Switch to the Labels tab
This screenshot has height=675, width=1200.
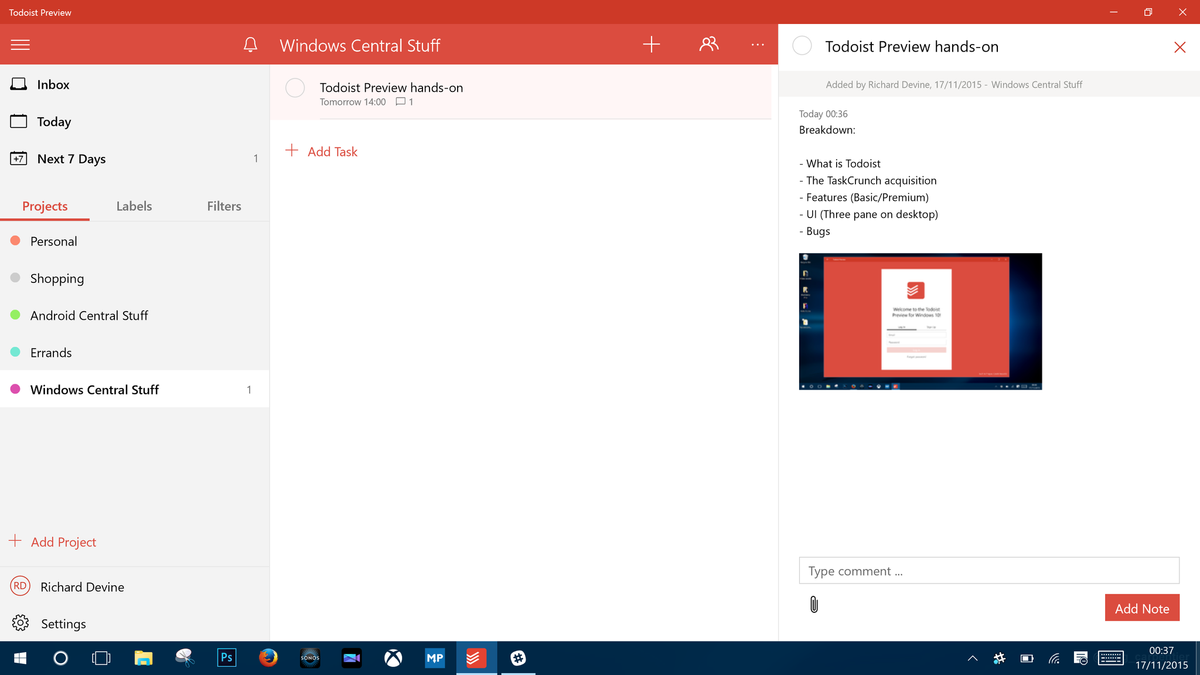134,206
